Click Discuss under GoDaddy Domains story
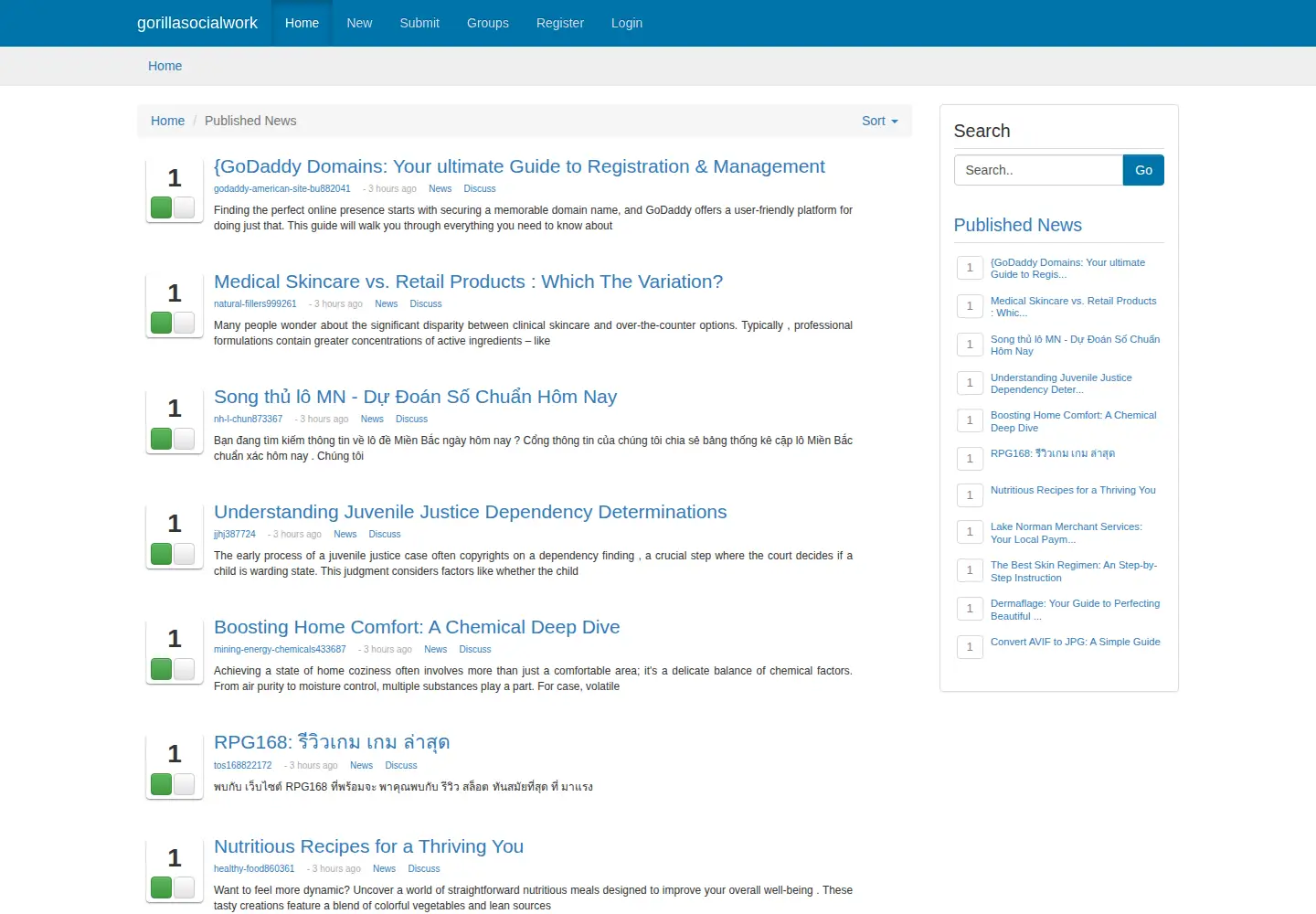The image size is (1316, 914). 480,188
